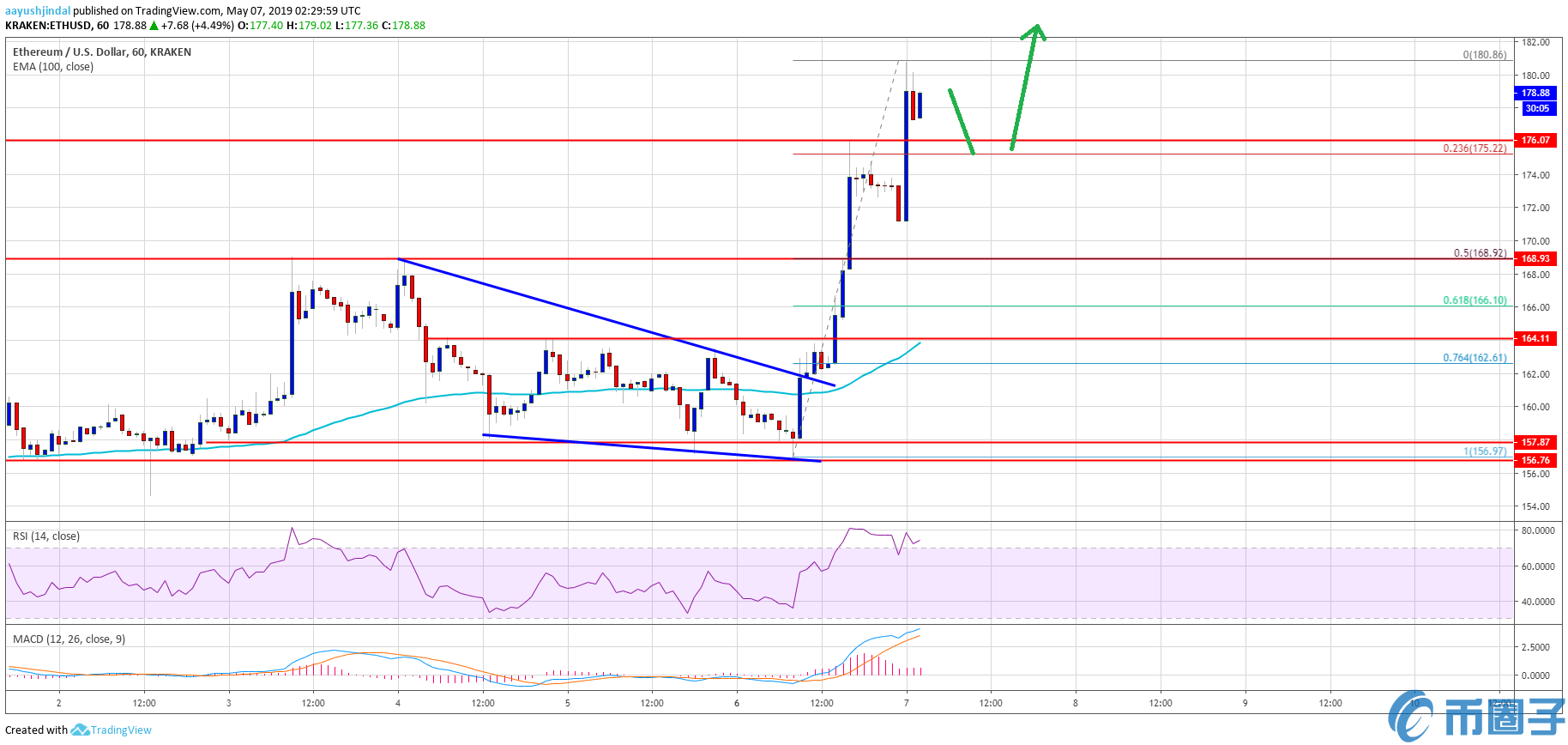This screenshot has height=745, width=1568.
Task: Click the red 156.76 price level tag
Action: click(x=1535, y=460)
